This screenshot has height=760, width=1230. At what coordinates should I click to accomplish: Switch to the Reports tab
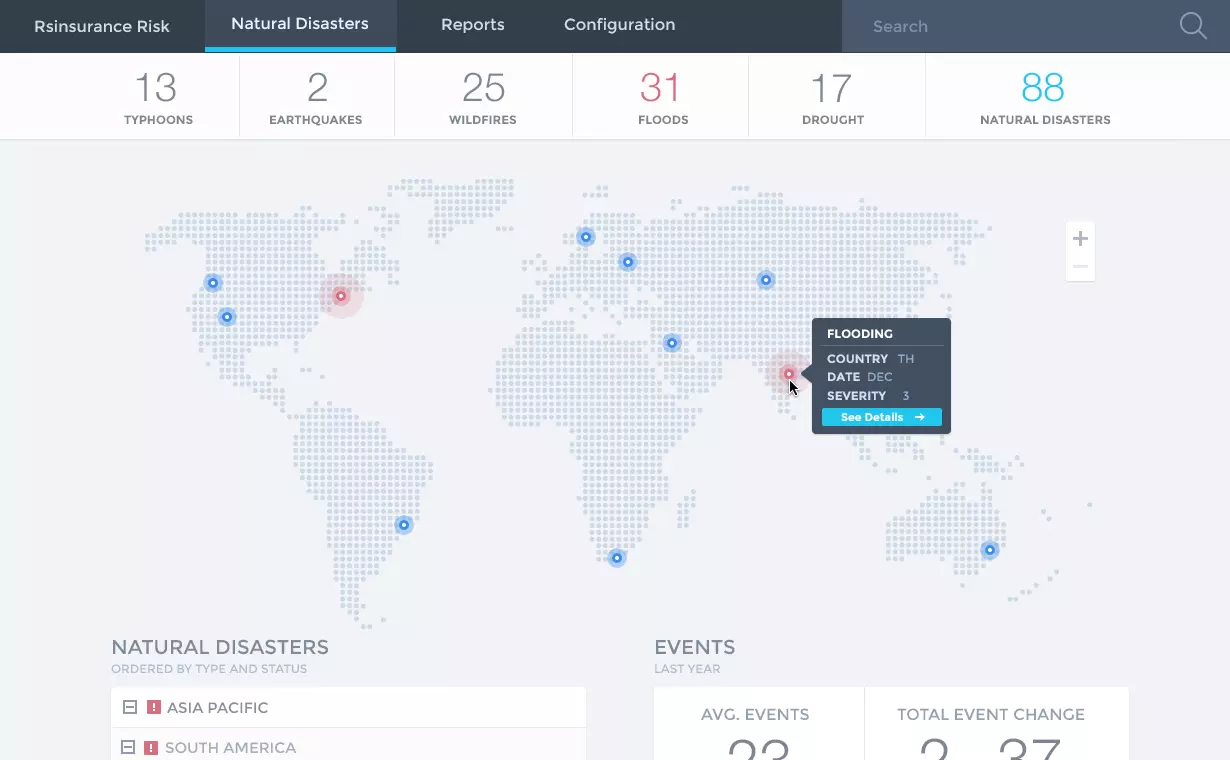pyautogui.click(x=472, y=25)
